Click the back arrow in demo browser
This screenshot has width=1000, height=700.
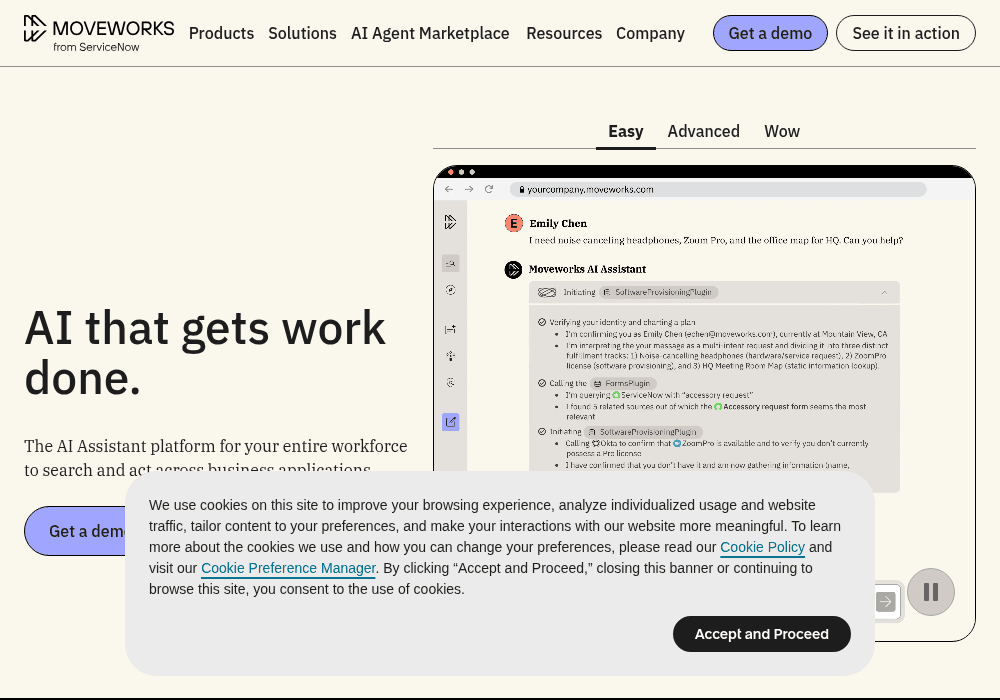pyautogui.click(x=449, y=189)
